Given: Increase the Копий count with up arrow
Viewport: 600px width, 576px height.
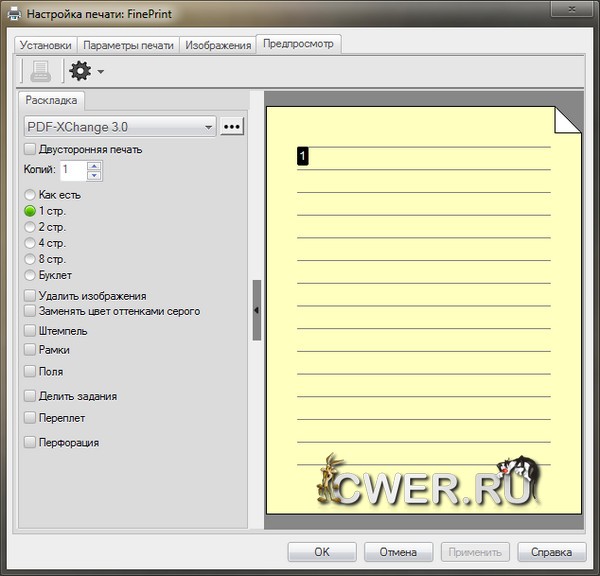Looking at the screenshot, I should click(94, 165).
